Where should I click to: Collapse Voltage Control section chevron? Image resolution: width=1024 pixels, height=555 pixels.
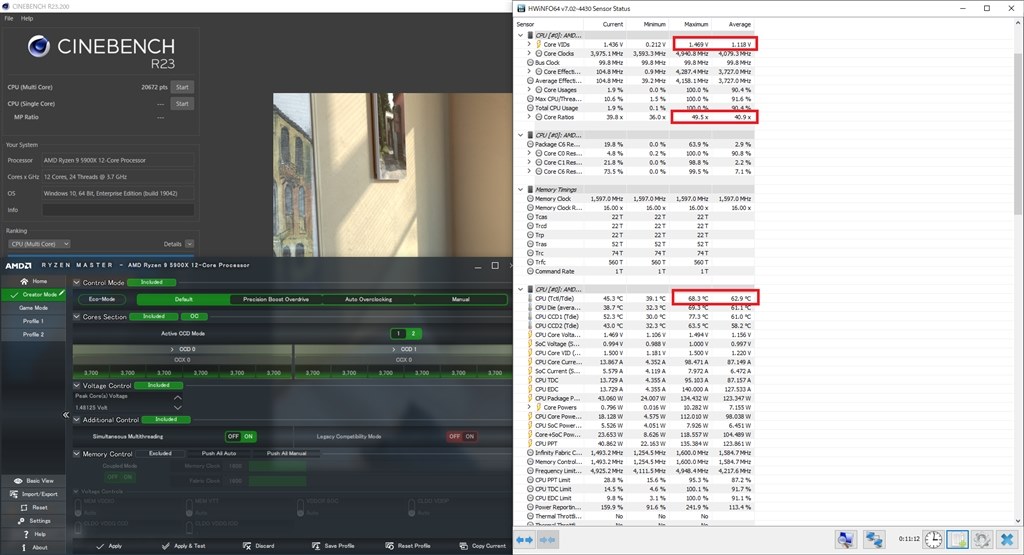tap(76, 386)
